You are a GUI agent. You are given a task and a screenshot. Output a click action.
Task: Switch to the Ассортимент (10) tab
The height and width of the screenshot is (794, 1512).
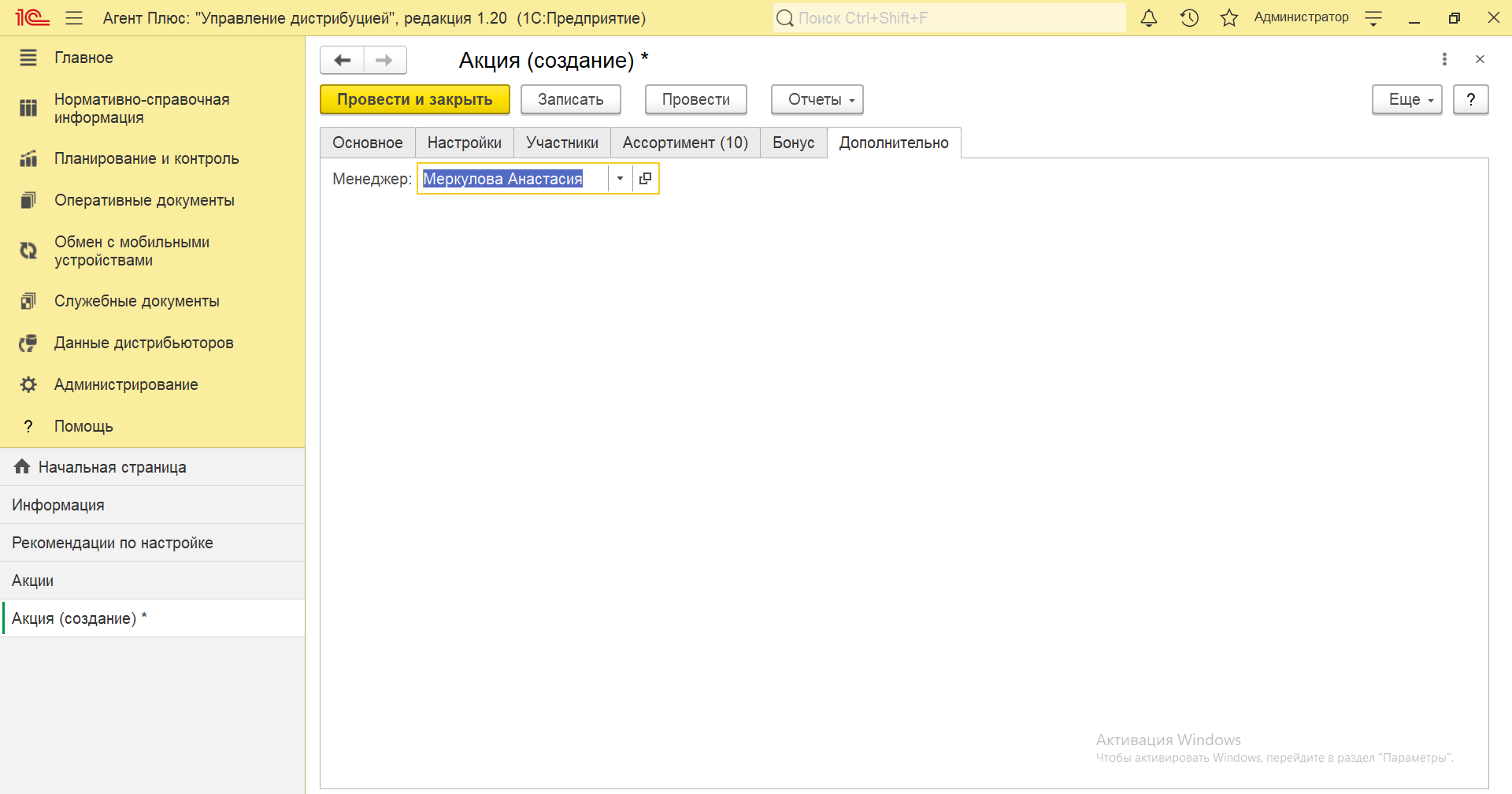[x=685, y=143]
